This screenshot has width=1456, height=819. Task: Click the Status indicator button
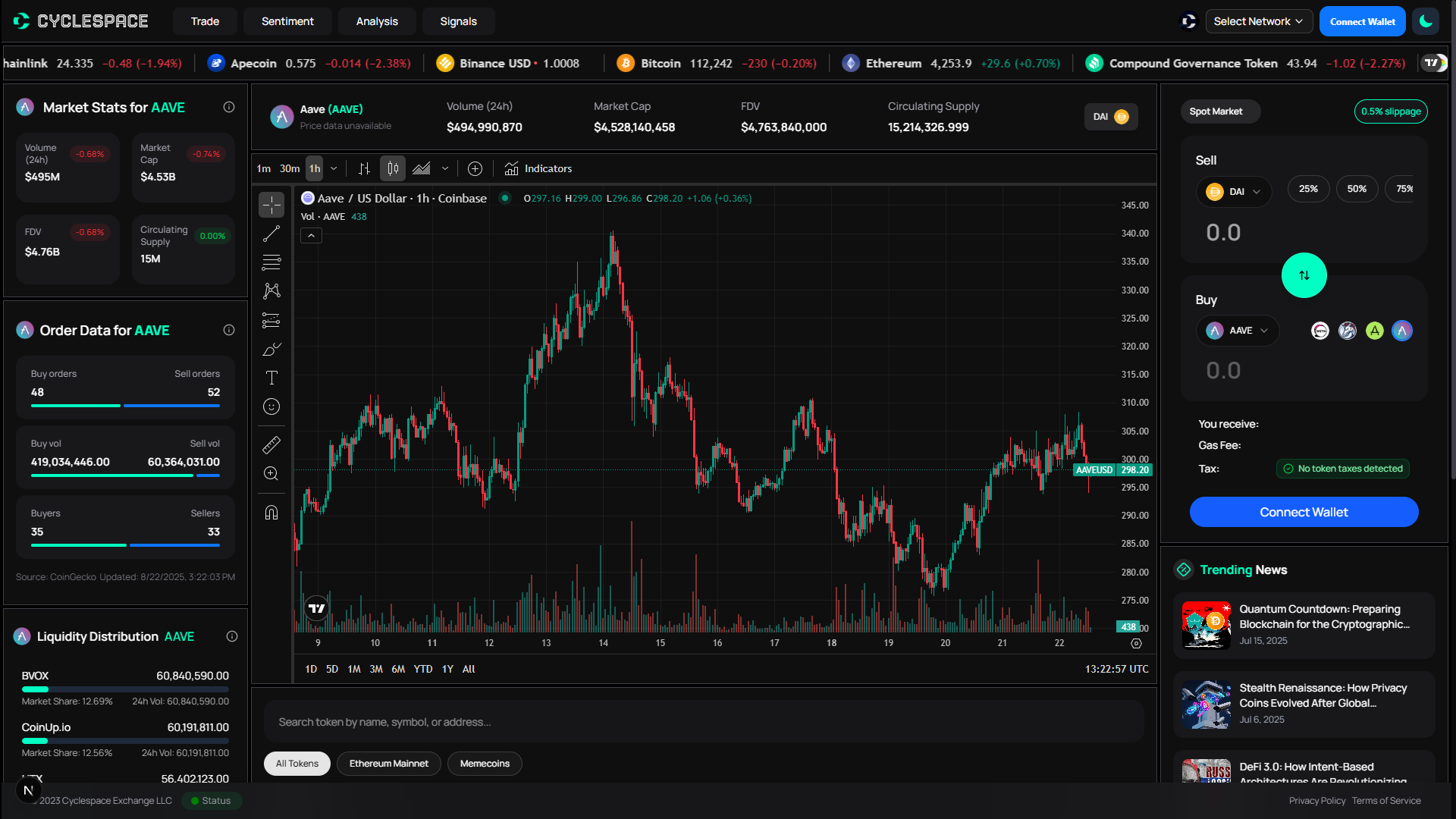pos(212,801)
